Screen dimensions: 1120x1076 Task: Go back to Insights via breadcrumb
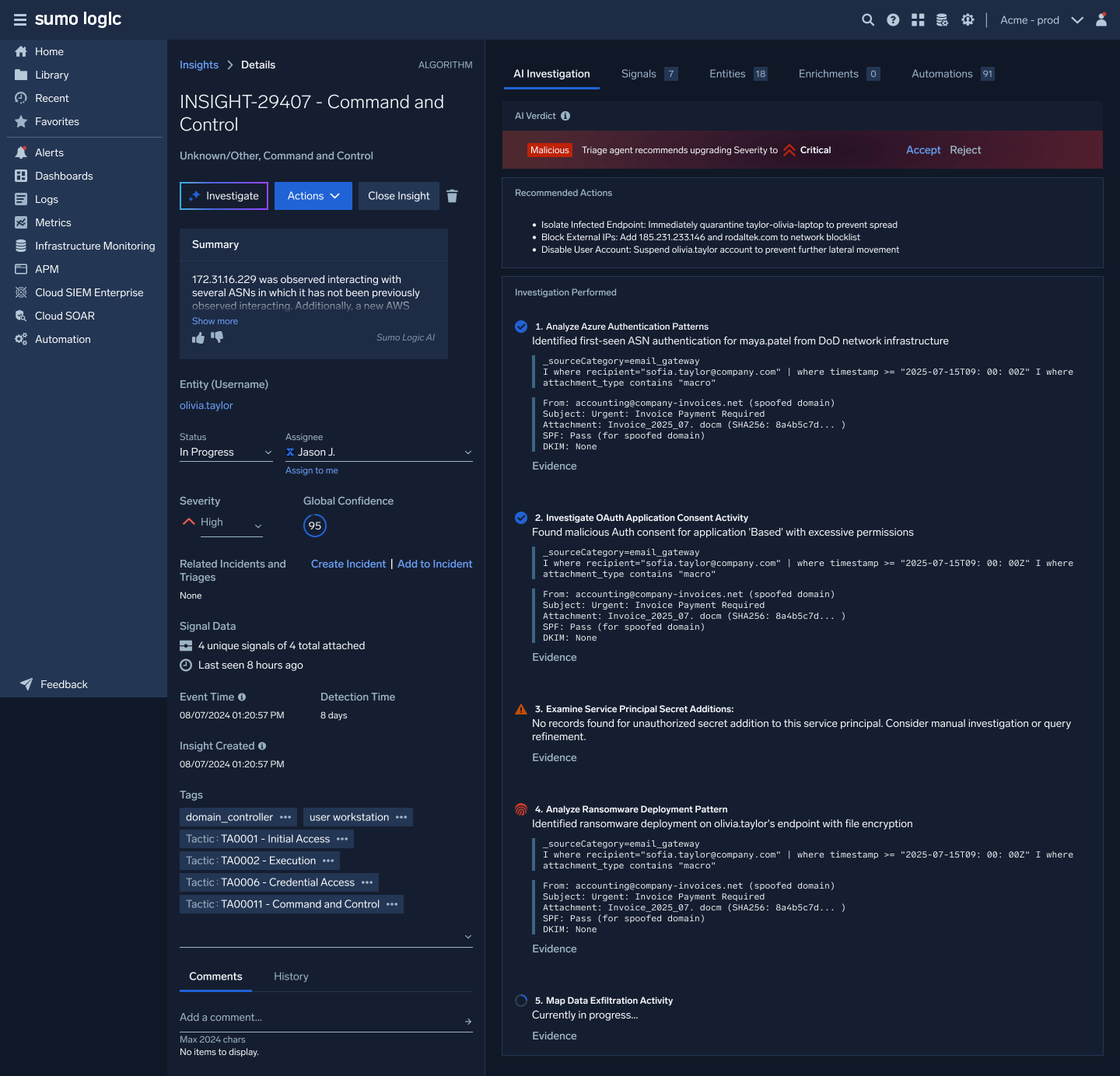(199, 65)
